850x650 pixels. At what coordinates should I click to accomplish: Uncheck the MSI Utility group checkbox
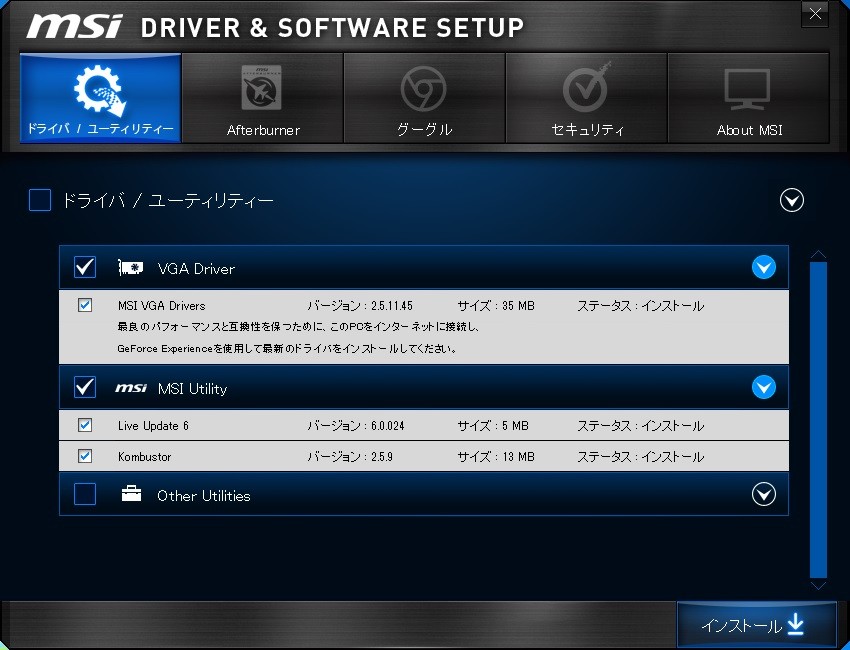[85, 387]
